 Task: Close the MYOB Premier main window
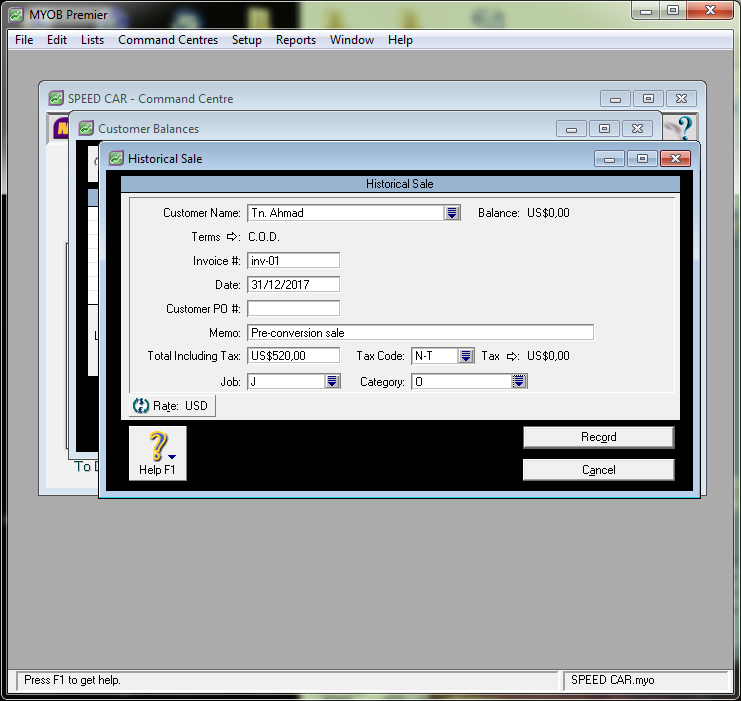pyautogui.click(x=710, y=10)
